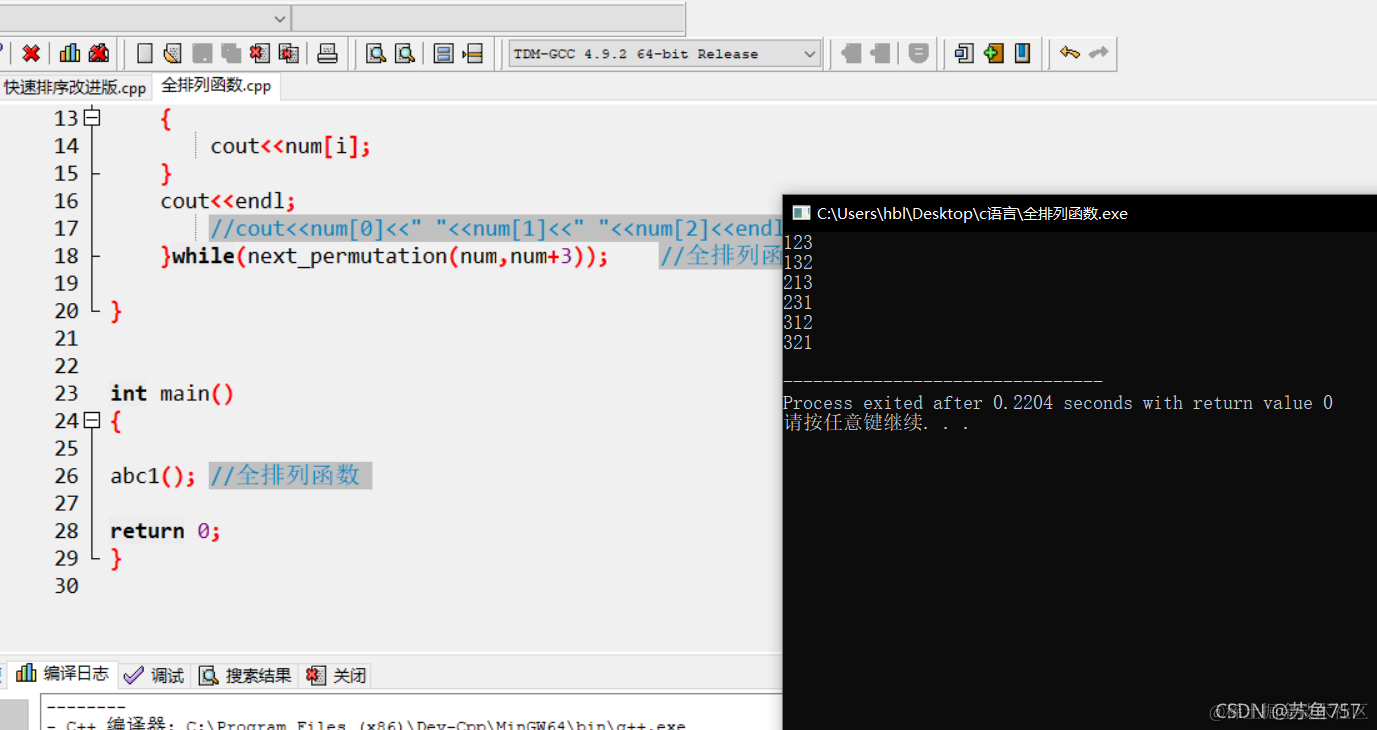The width and height of the screenshot is (1377, 730).
Task: Click the red X stop execution icon
Action: (31, 53)
